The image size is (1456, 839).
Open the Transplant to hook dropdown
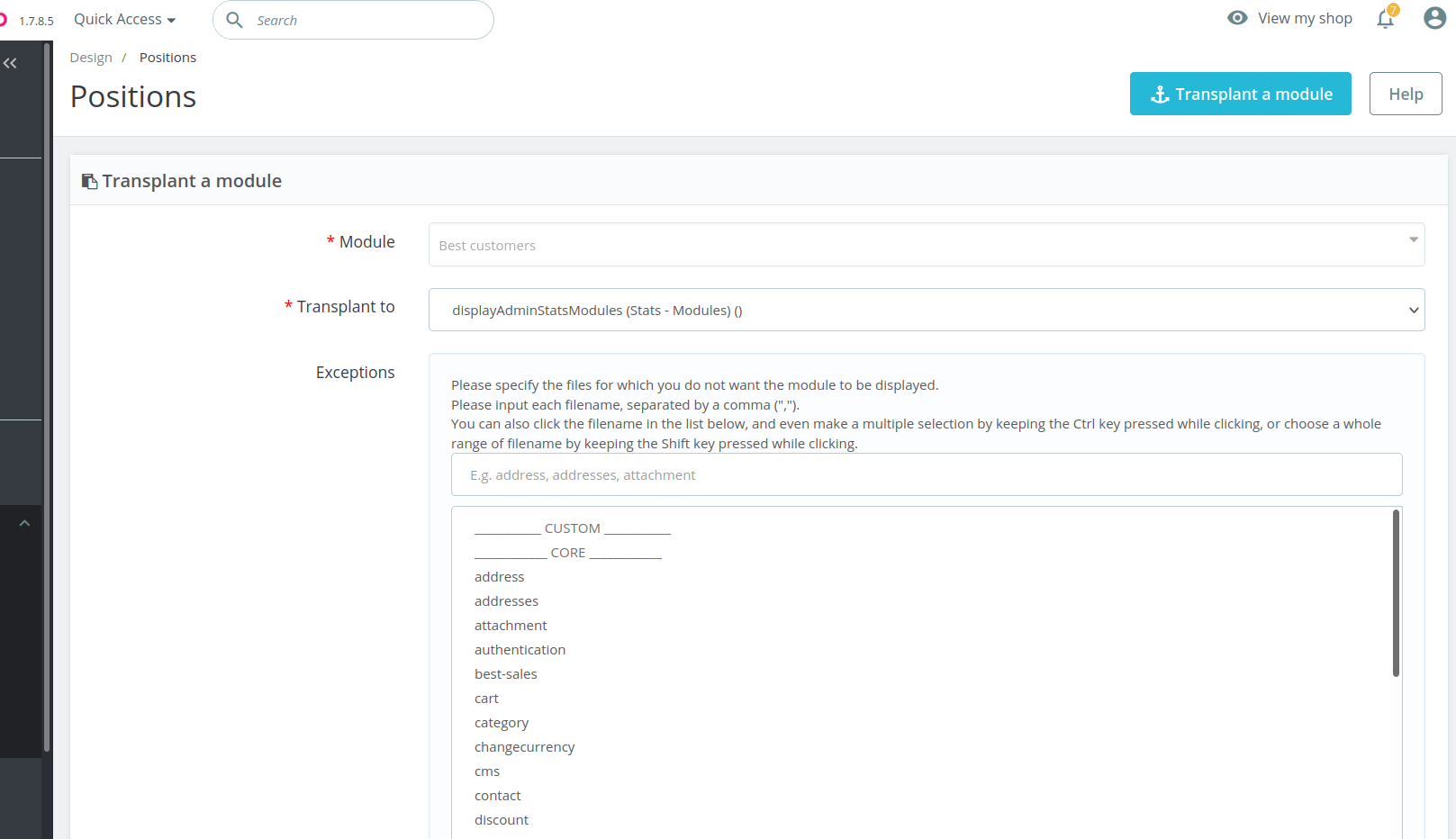(927, 310)
